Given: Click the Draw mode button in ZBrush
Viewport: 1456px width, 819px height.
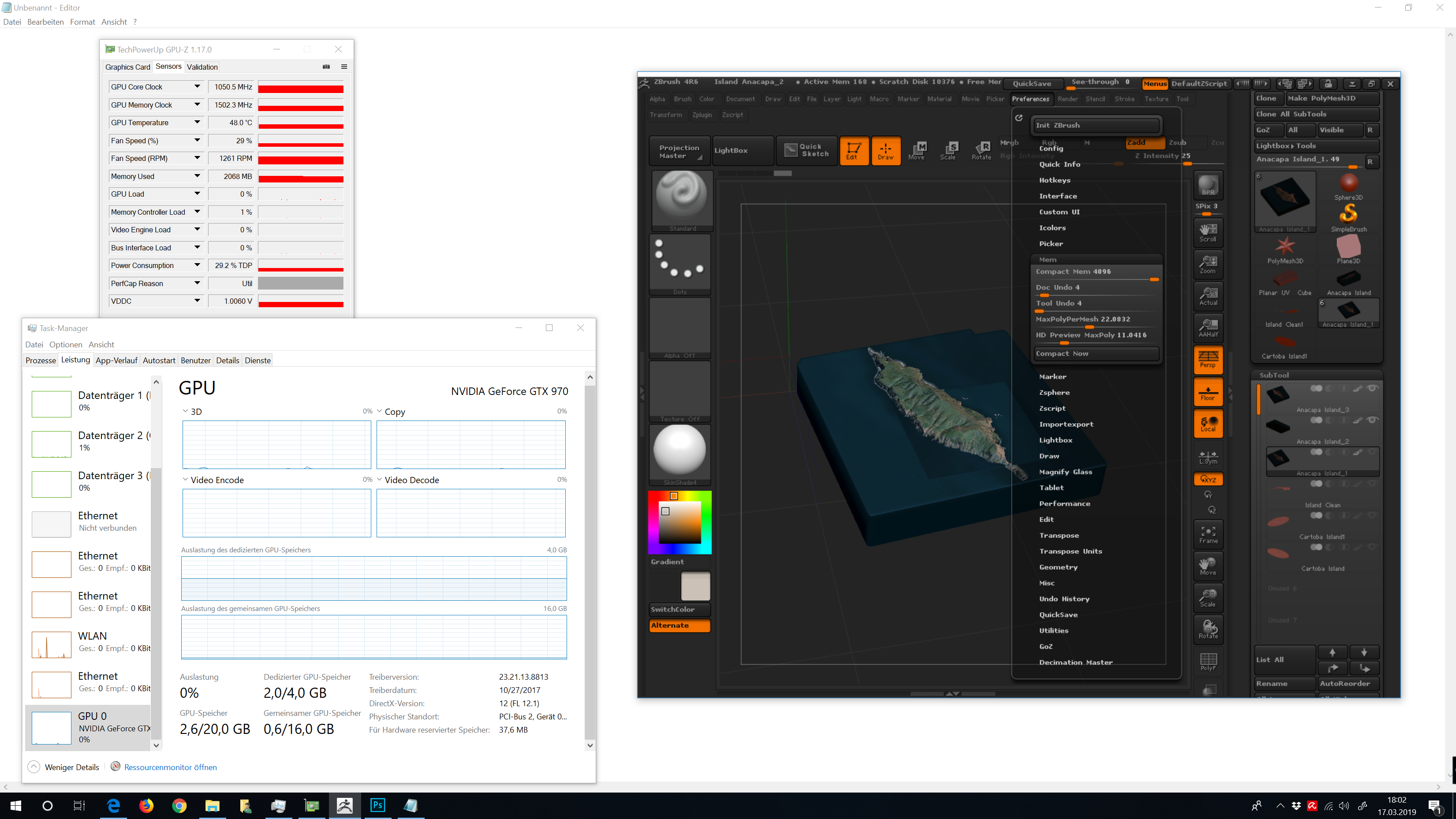Looking at the screenshot, I should coord(885,150).
